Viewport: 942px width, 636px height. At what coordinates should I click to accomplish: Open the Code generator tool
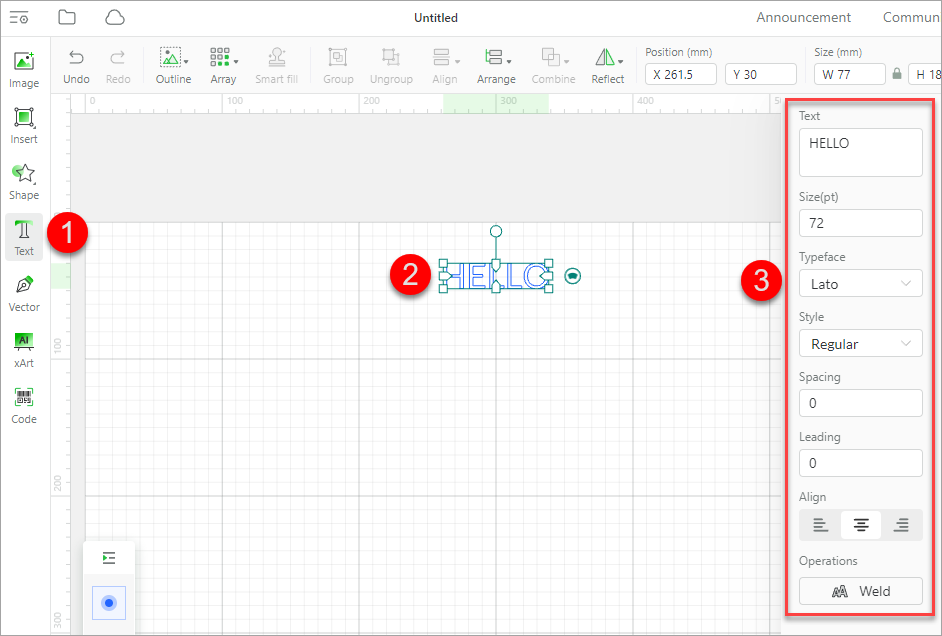(x=23, y=405)
